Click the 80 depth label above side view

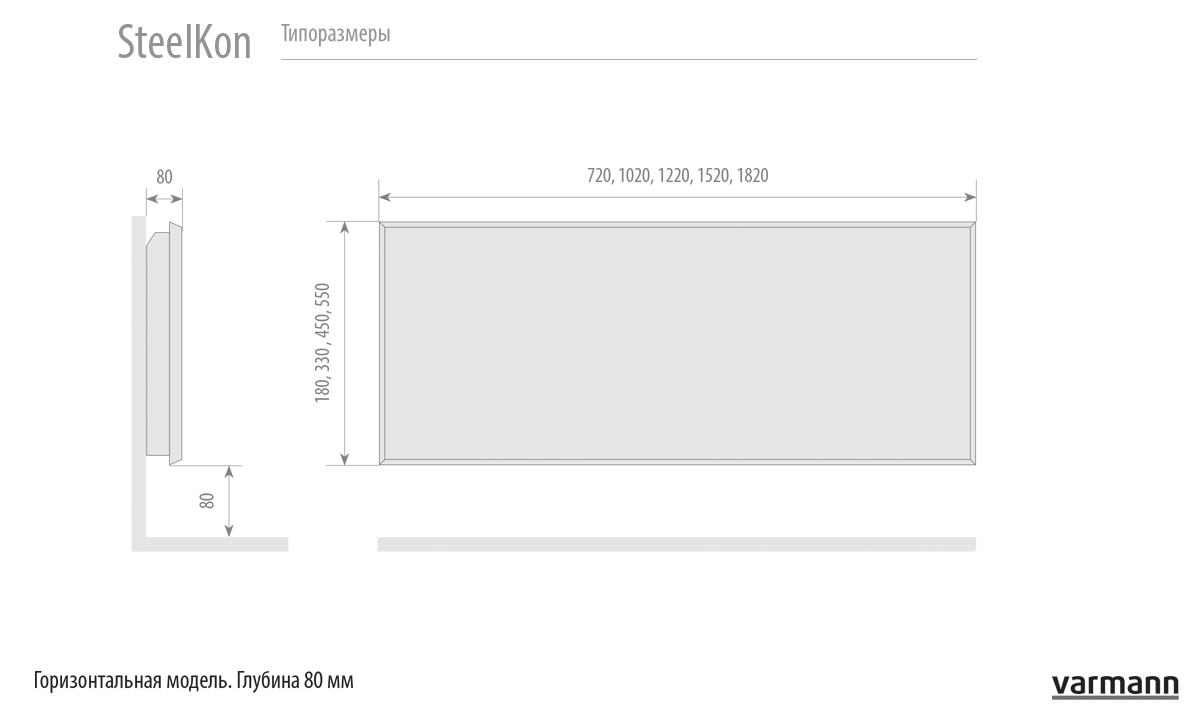coord(164,176)
